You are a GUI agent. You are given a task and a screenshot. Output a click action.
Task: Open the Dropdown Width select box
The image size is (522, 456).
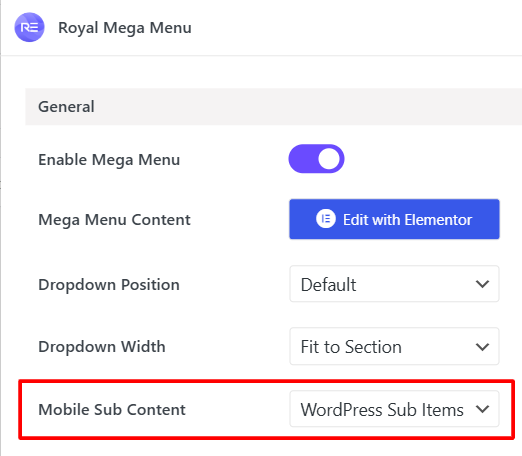pos(394,346)
